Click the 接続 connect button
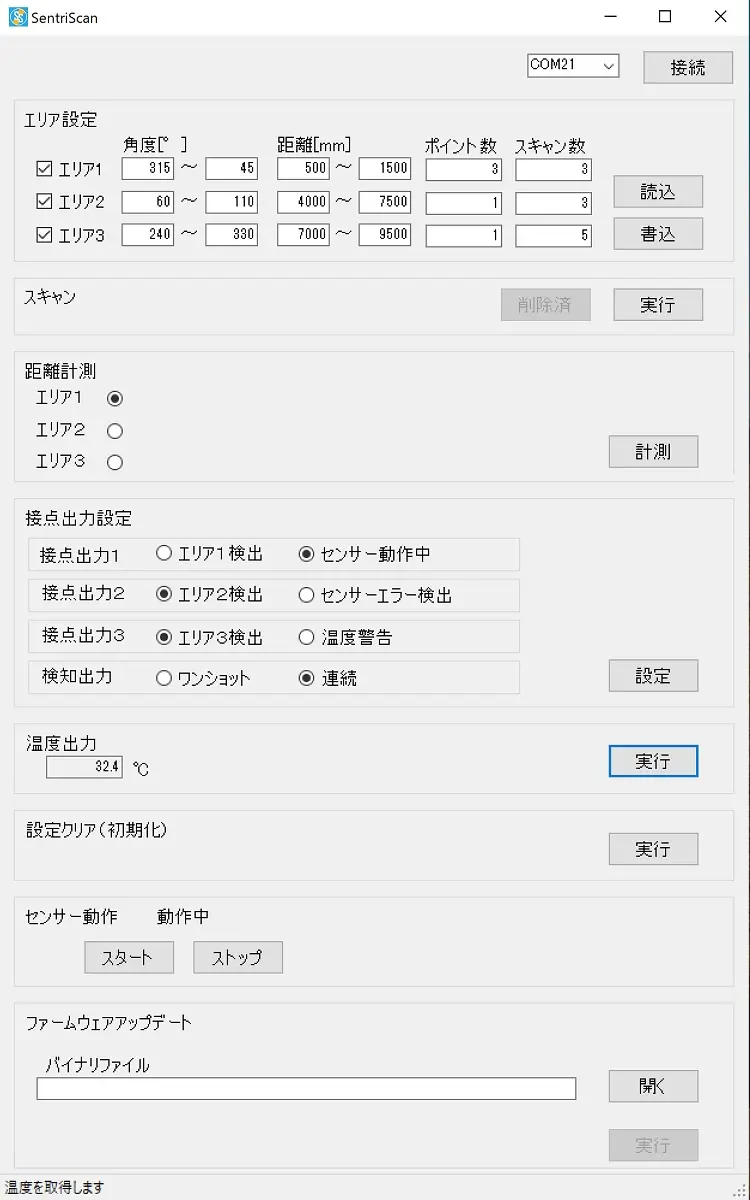This screenshot has height=1200, width=750. 687,67
